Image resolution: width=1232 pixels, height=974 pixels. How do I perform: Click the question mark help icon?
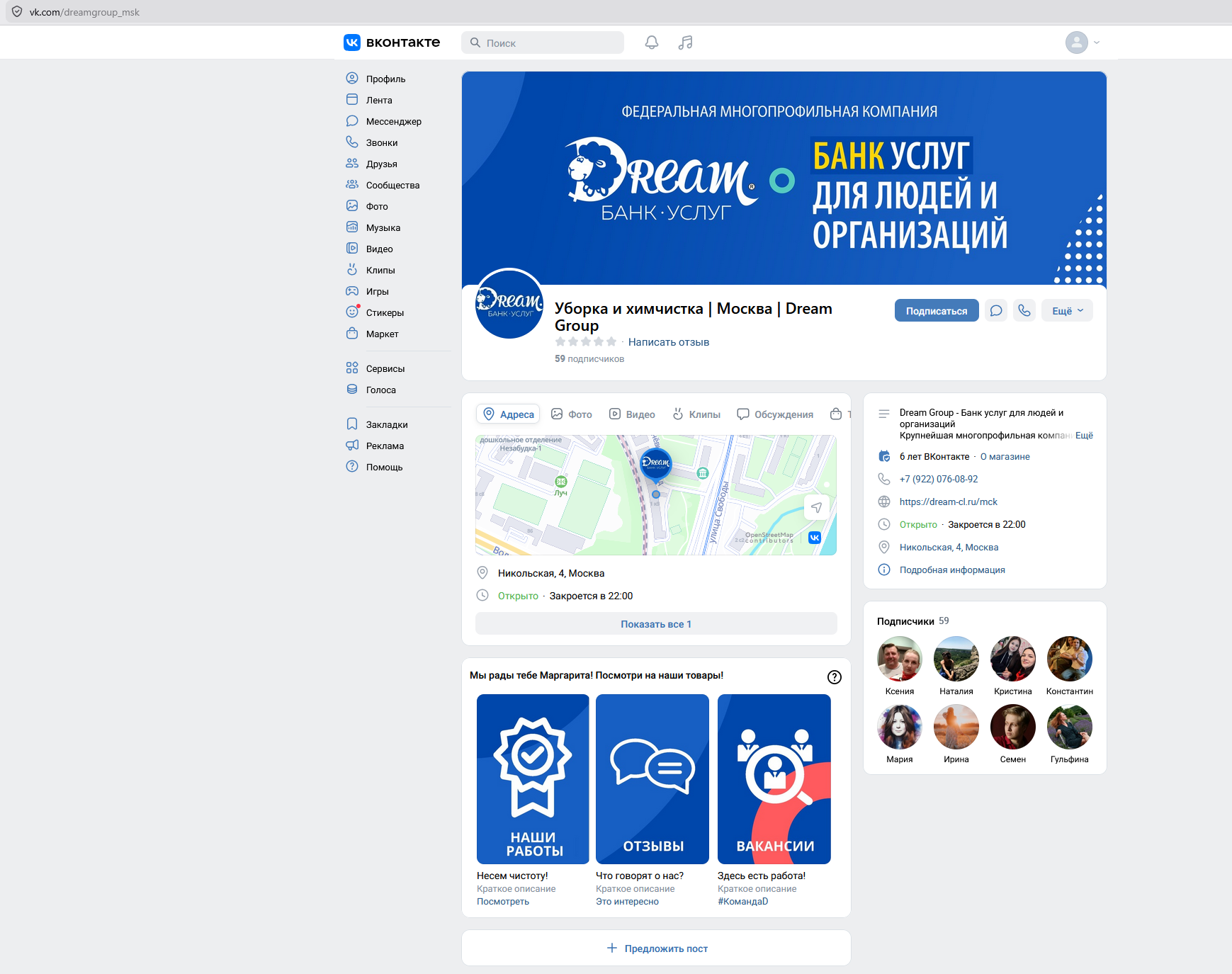pyautogui.click(x=835, y=676)
